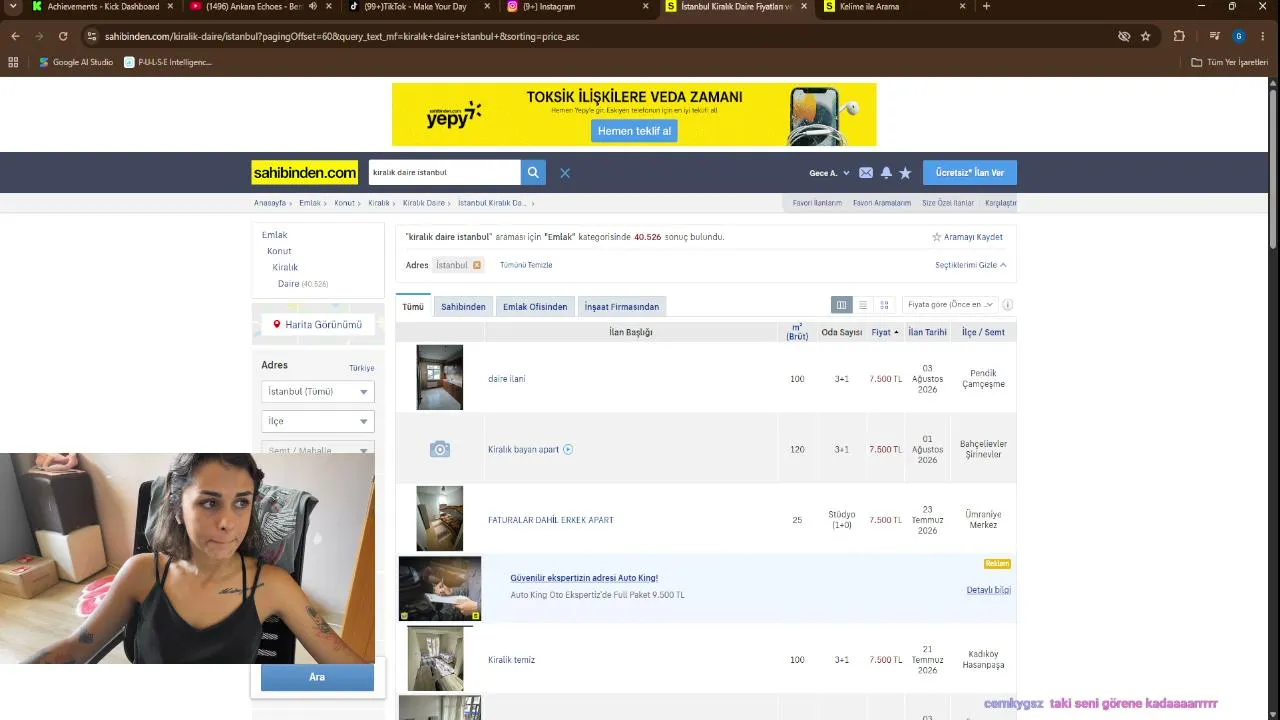Image resolution: width=1280 pixels, height=720 pixels.
Task: Open the tab search chevron at top left
Action: coord(13,6)
